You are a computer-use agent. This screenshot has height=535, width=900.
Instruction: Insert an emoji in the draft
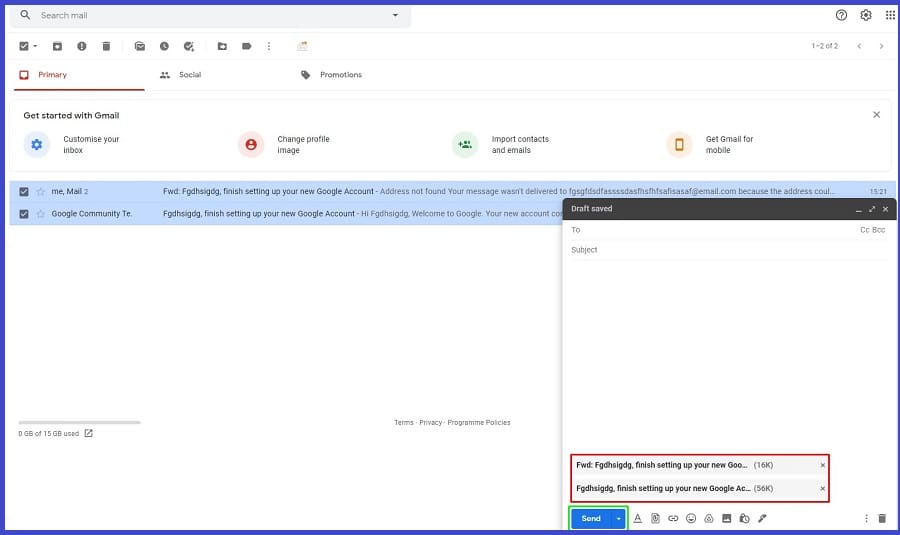691,518
